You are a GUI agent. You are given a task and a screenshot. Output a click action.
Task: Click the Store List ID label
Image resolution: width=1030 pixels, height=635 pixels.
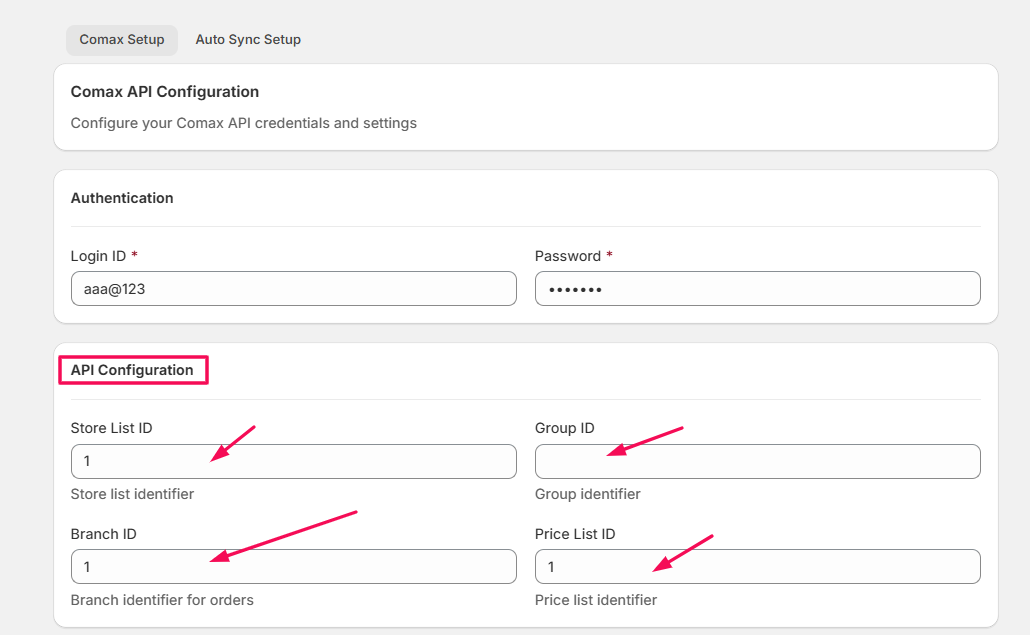pos(111,428)
